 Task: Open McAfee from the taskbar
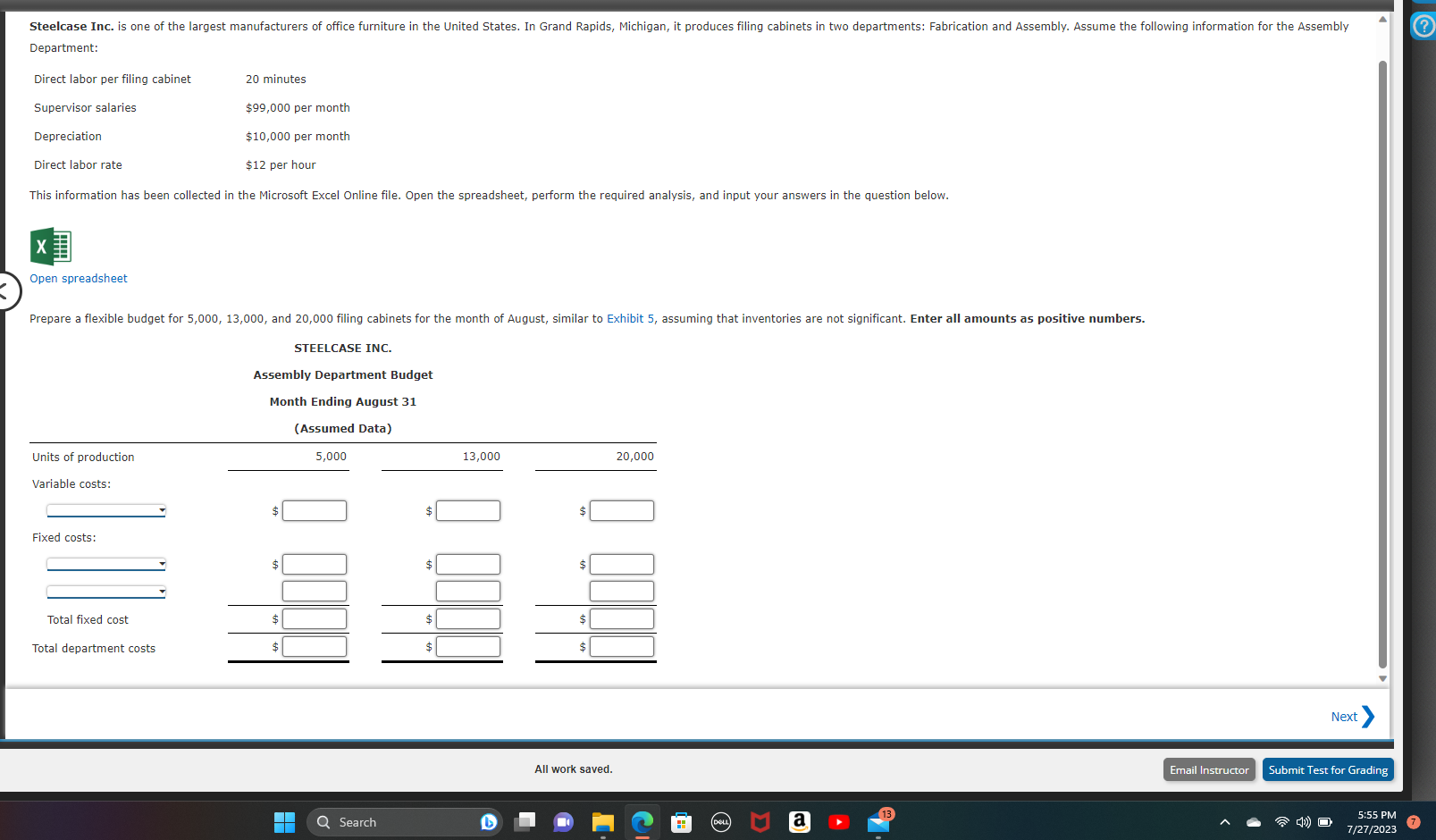coord(760,822)
